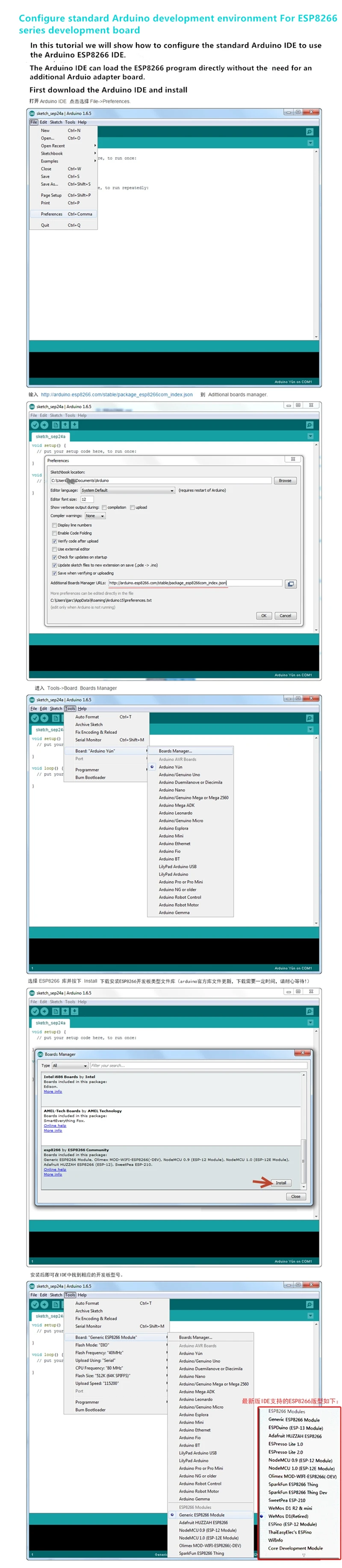Image resolution: width=342 pixels, height=1568 pixels.
Task: Click Save sketch icon in Preferences screenshot toolbar
Action: (x=74, y=425)
